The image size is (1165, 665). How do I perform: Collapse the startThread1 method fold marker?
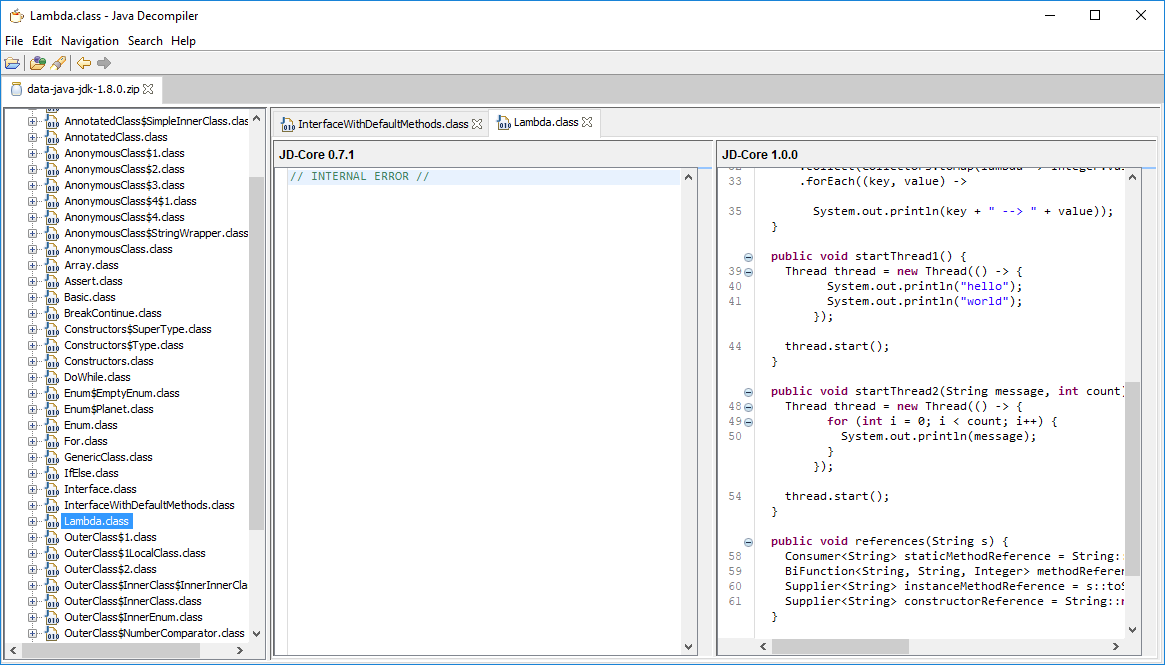pos(748,257)
